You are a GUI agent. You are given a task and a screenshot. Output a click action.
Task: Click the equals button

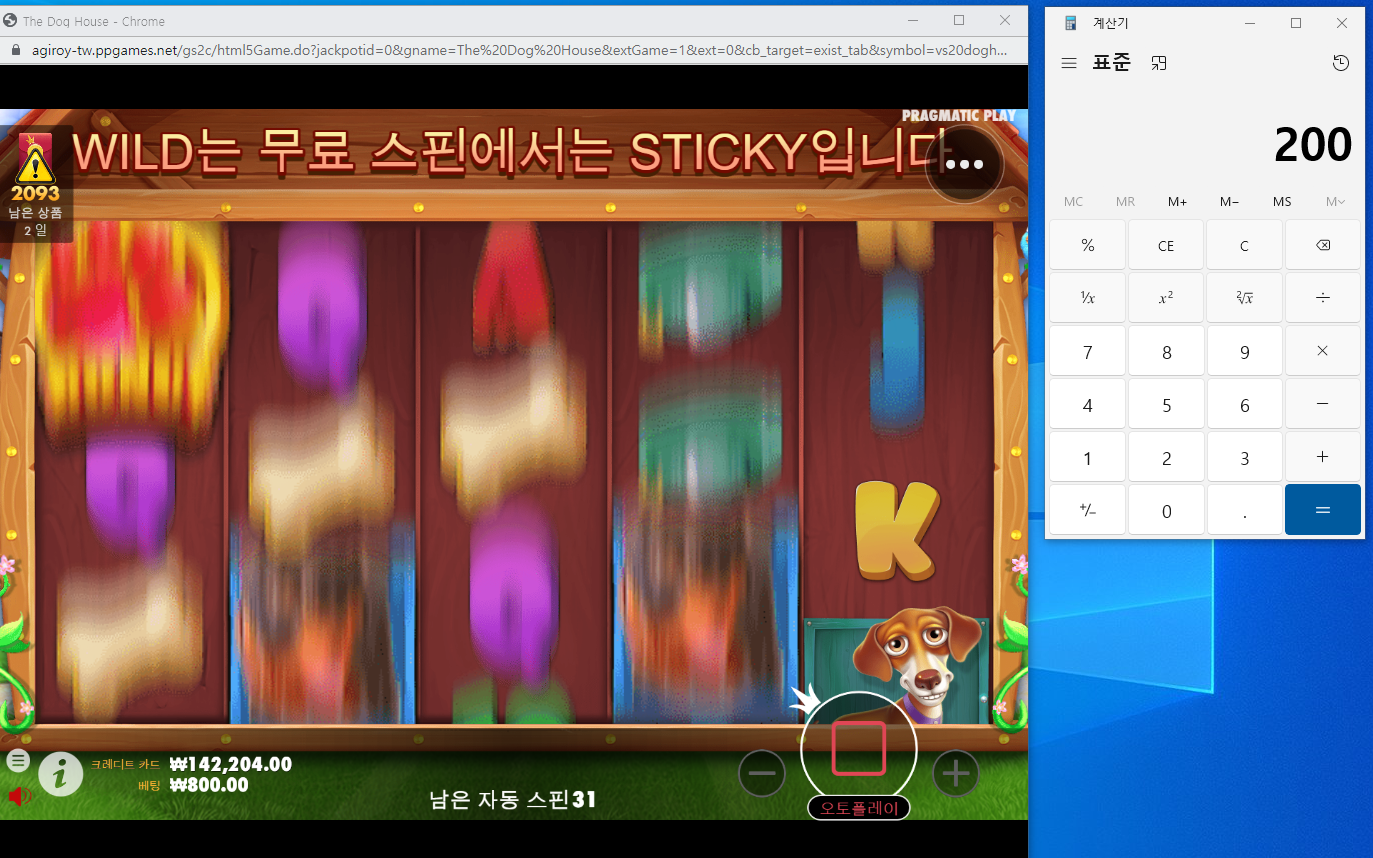[1323, 510]
